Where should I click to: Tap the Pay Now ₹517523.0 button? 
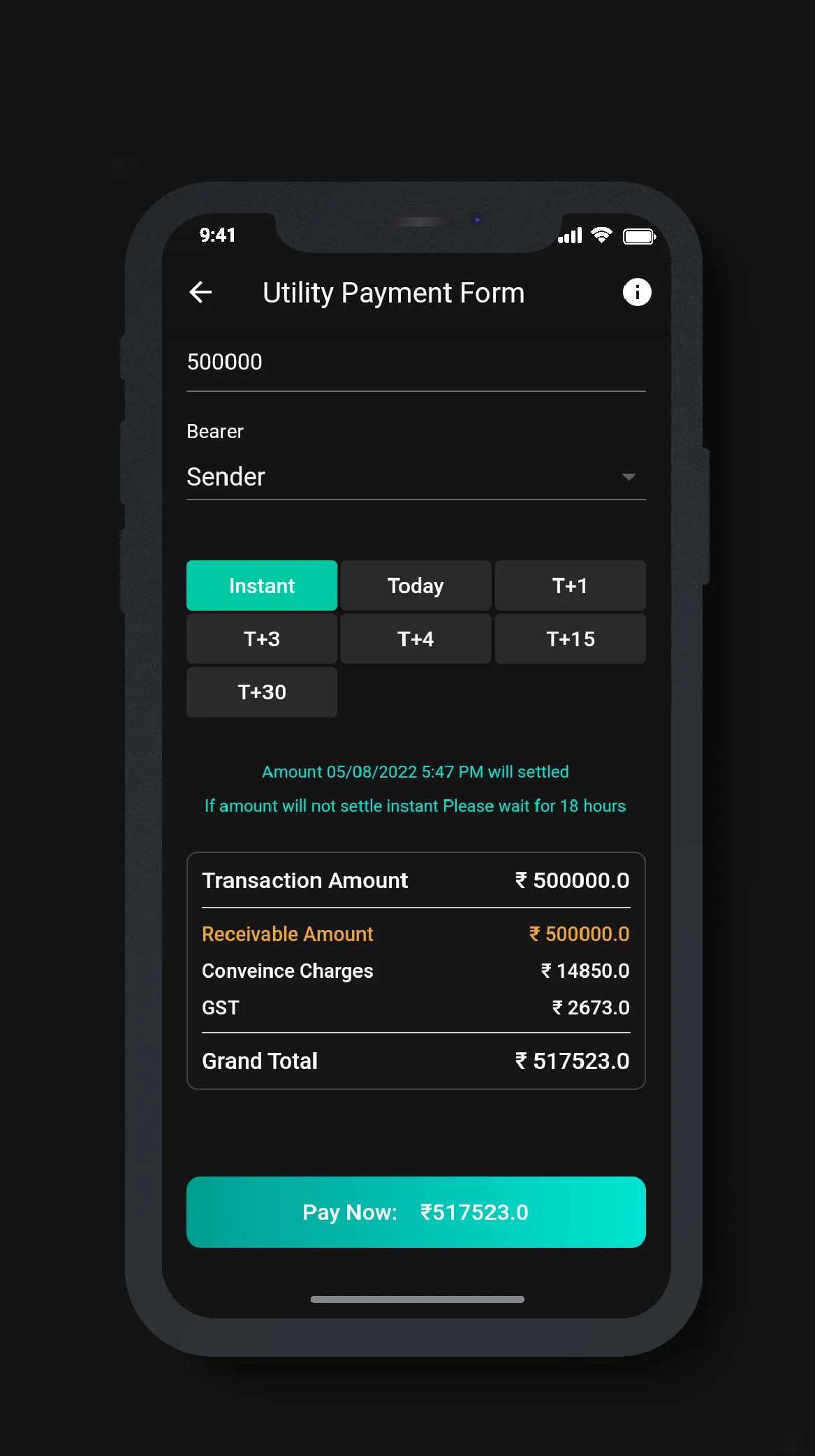pos(416,1212)
